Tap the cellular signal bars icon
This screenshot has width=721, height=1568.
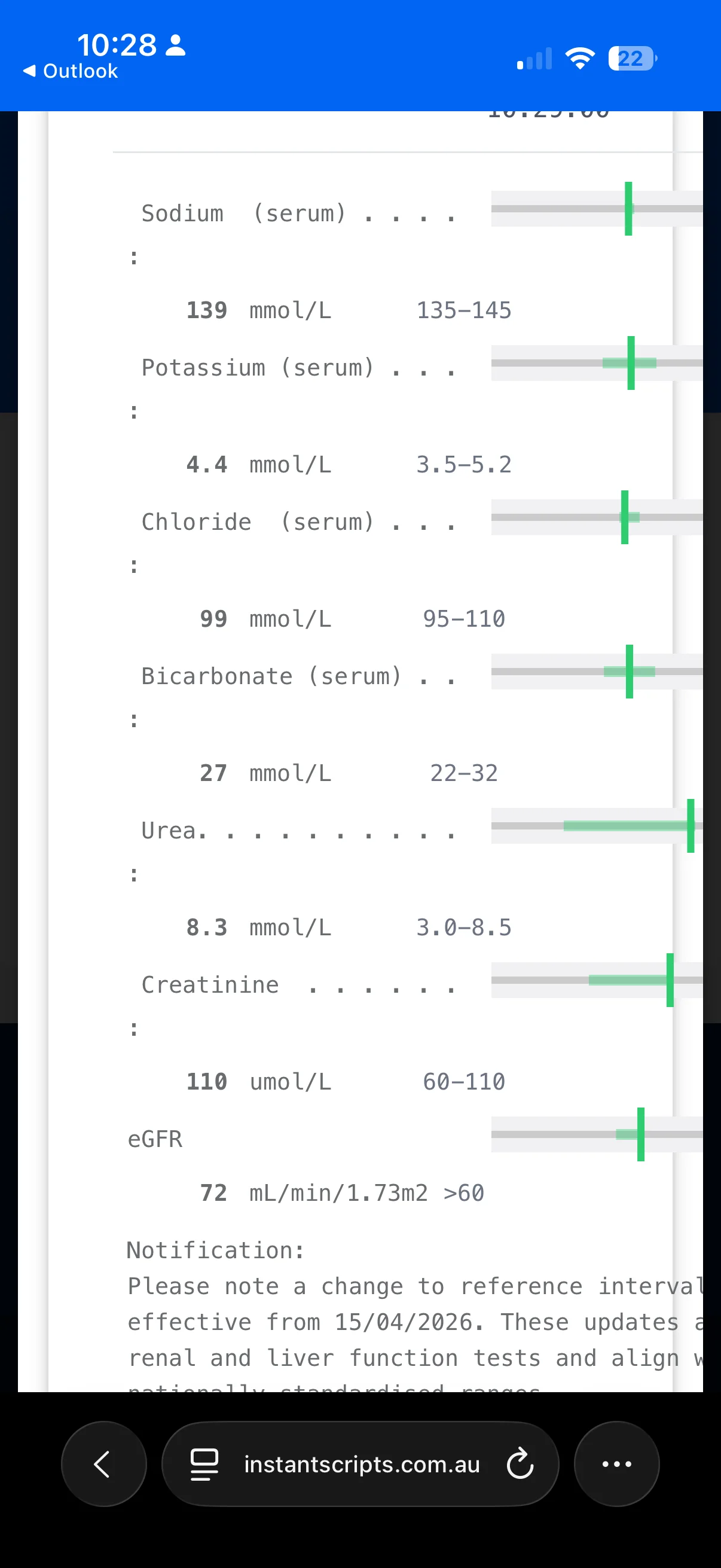tap(534, 59)
